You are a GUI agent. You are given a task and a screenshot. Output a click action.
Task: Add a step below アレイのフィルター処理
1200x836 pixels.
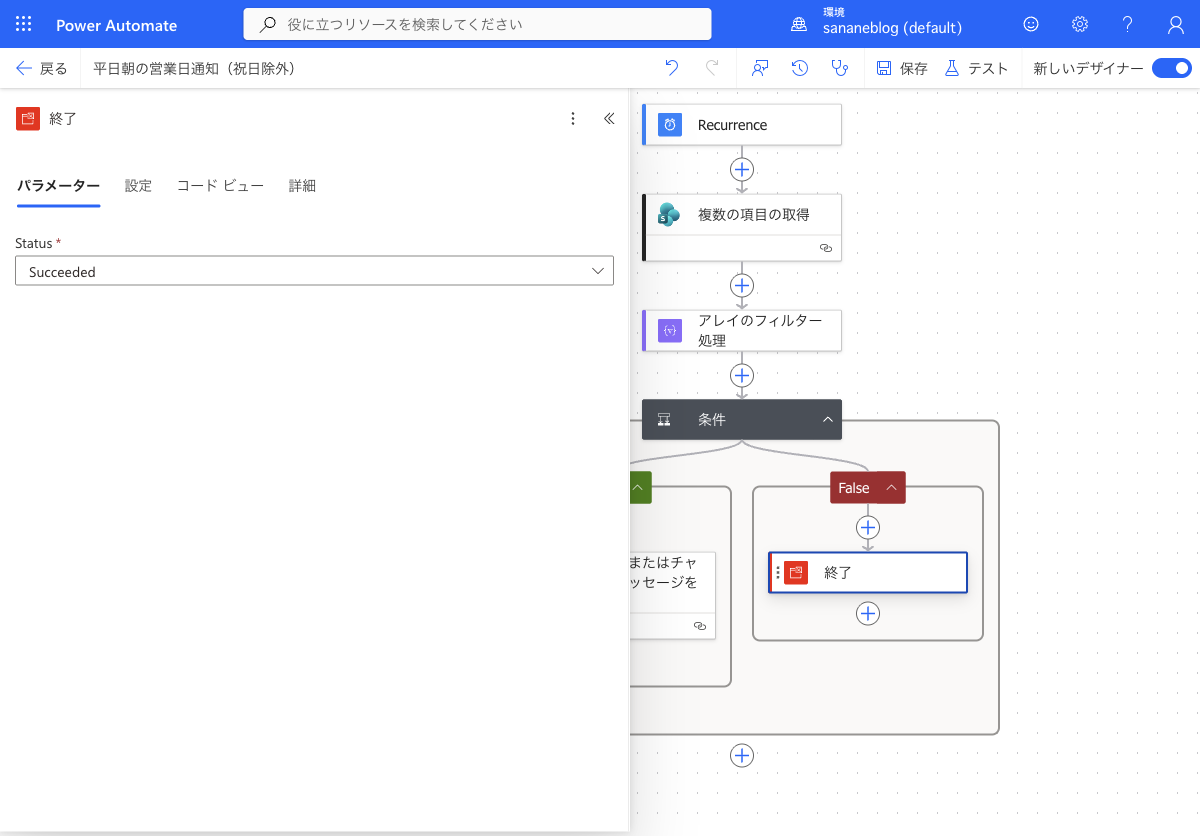coord(741,375)
